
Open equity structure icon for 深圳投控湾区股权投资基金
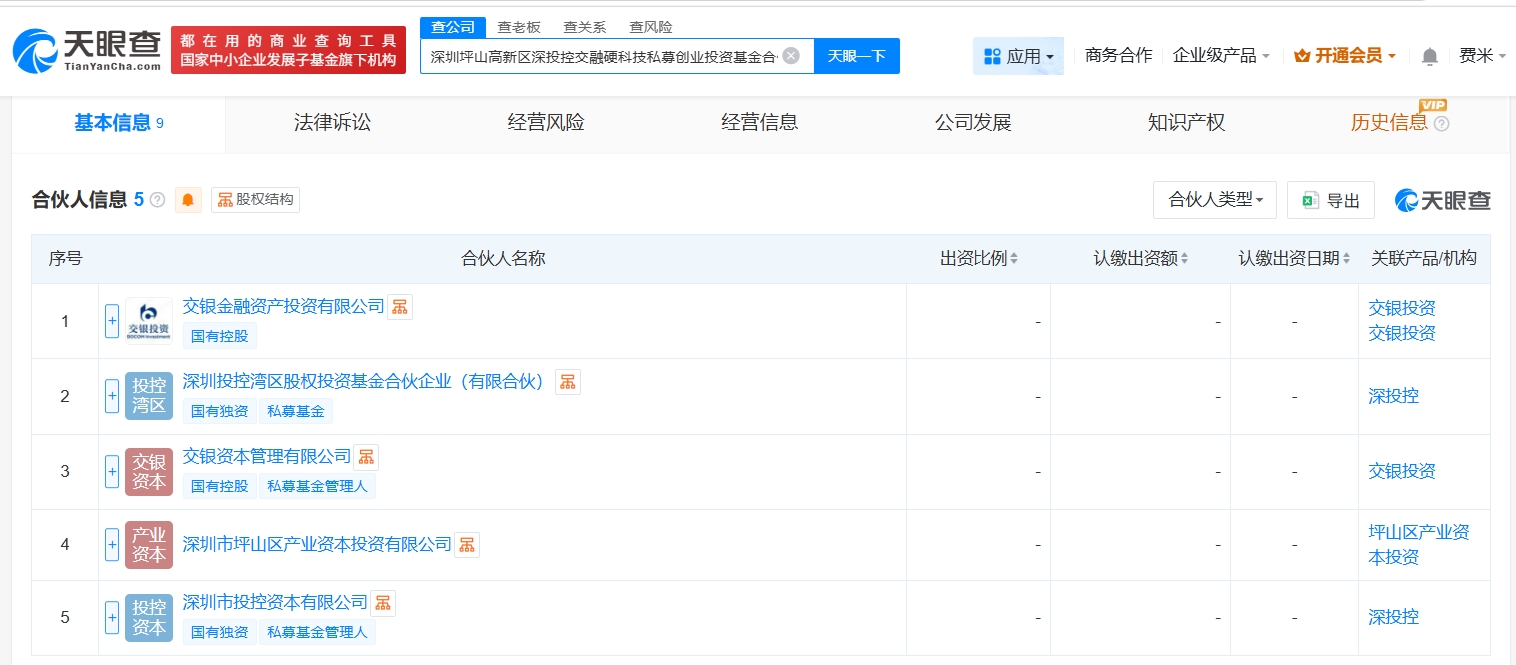pyautogui.click(x=568, y=382)
